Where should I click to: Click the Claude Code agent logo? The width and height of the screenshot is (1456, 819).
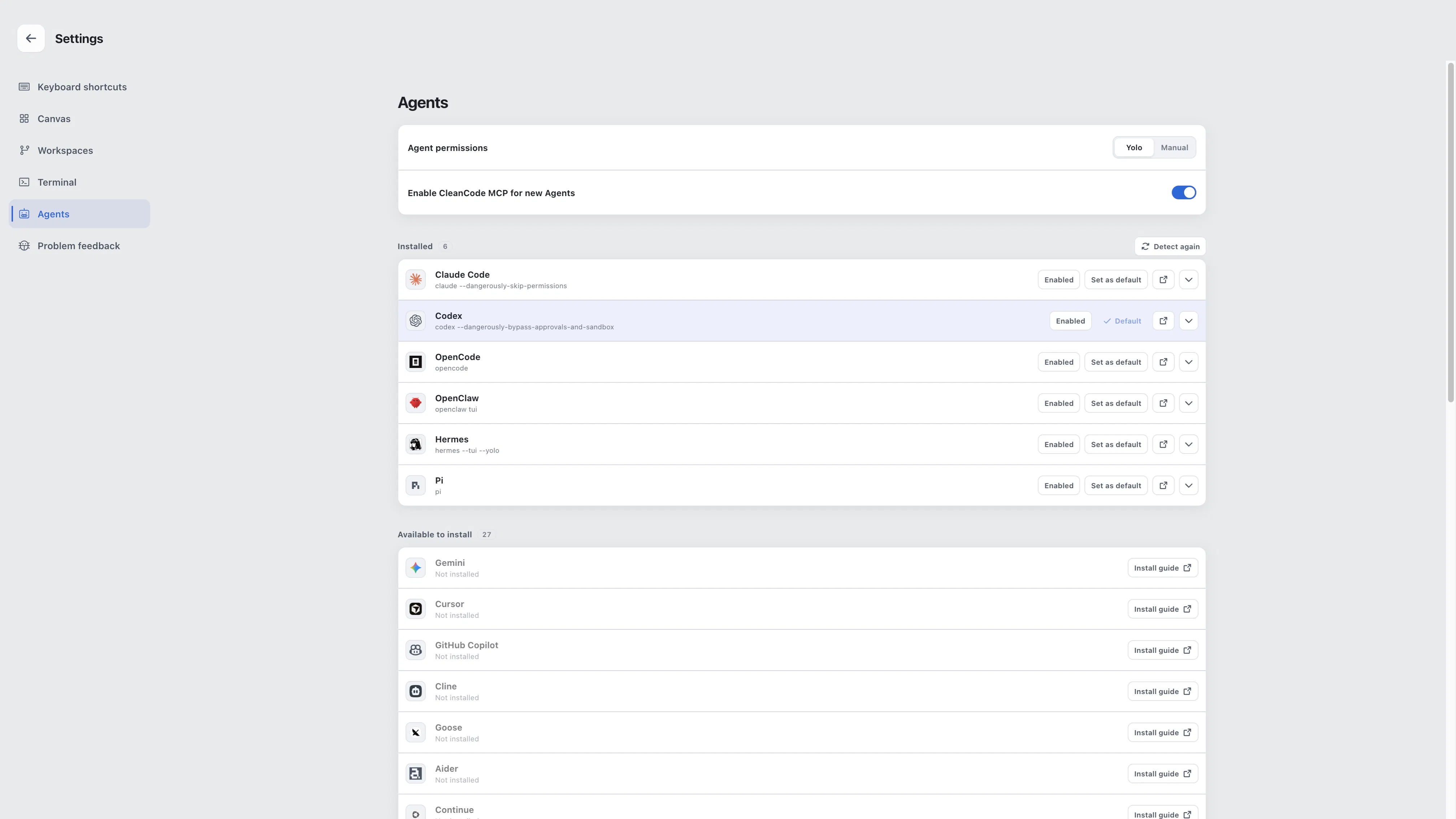415,280
